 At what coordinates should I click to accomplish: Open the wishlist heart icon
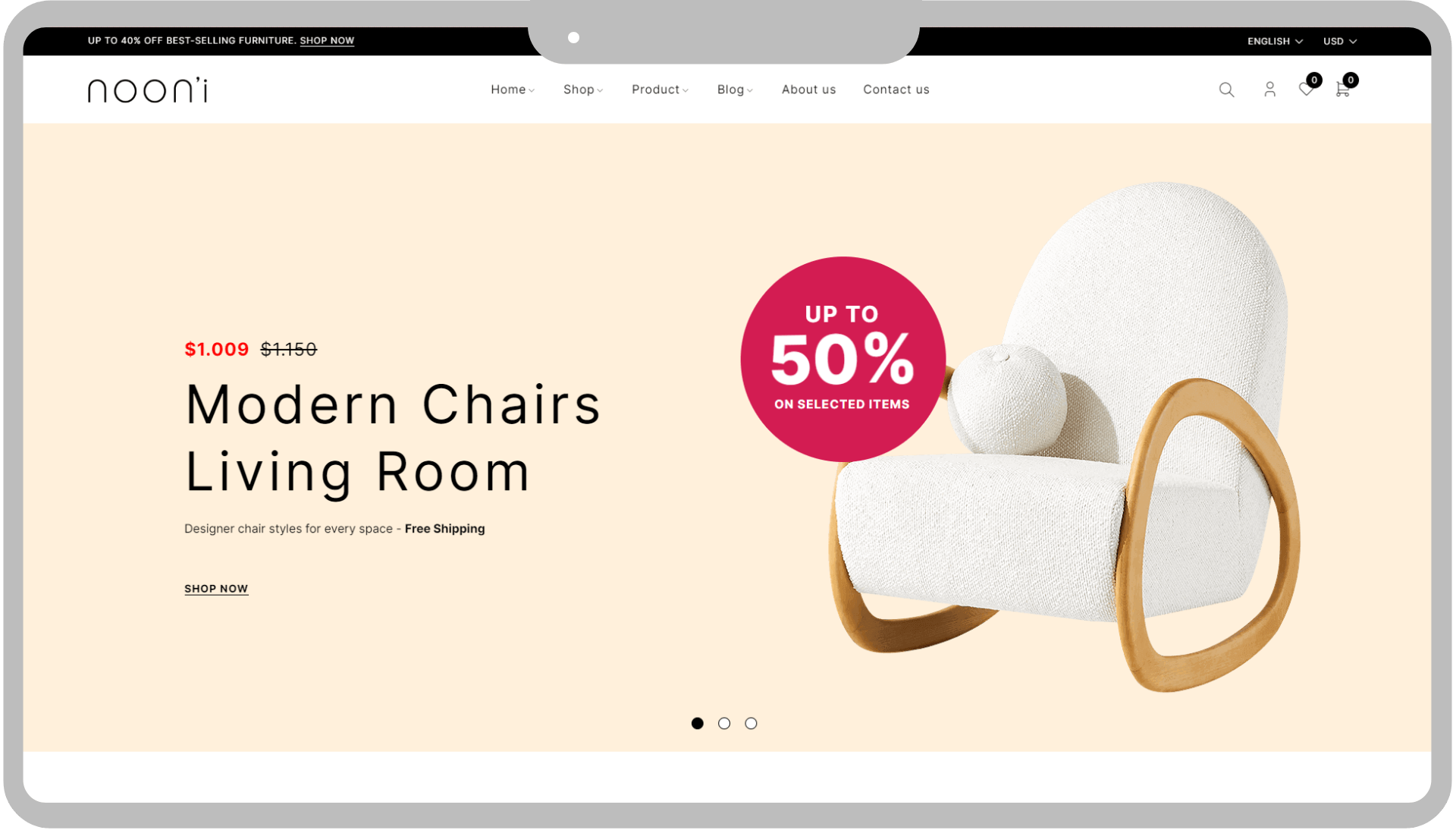(1305, 90)
